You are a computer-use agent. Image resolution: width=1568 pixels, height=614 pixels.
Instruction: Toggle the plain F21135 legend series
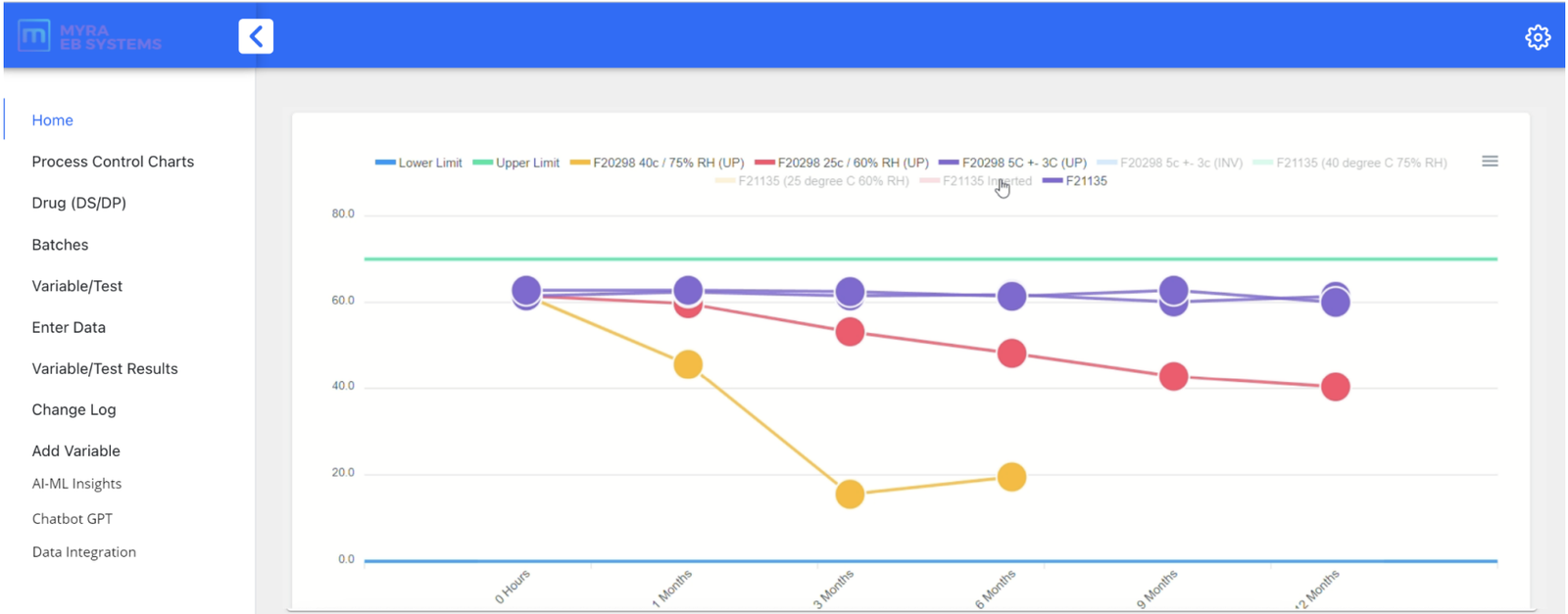1075,181
